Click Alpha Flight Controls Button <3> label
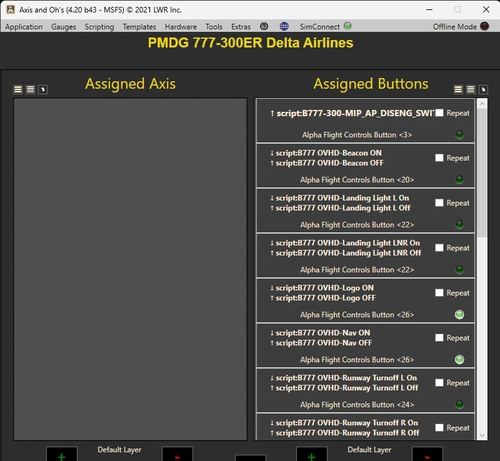This screenshot has width=500, height=461. pos(357,135)
